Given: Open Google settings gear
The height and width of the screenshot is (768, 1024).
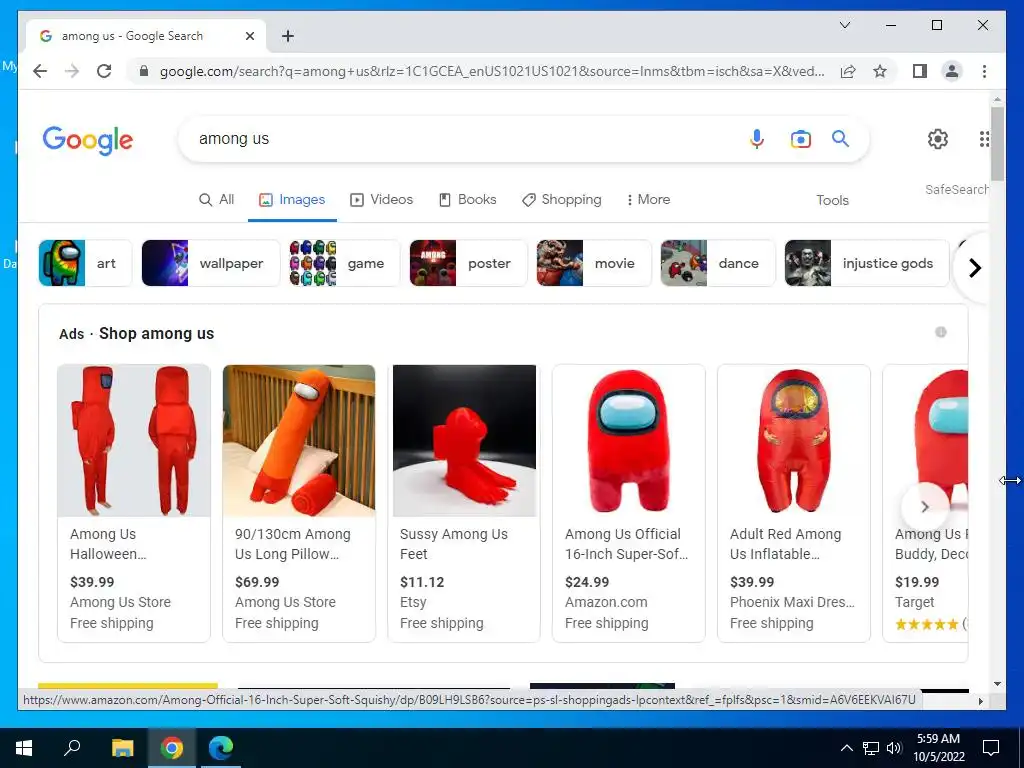Looking at the screenshot, I should (x=938, y=138).
